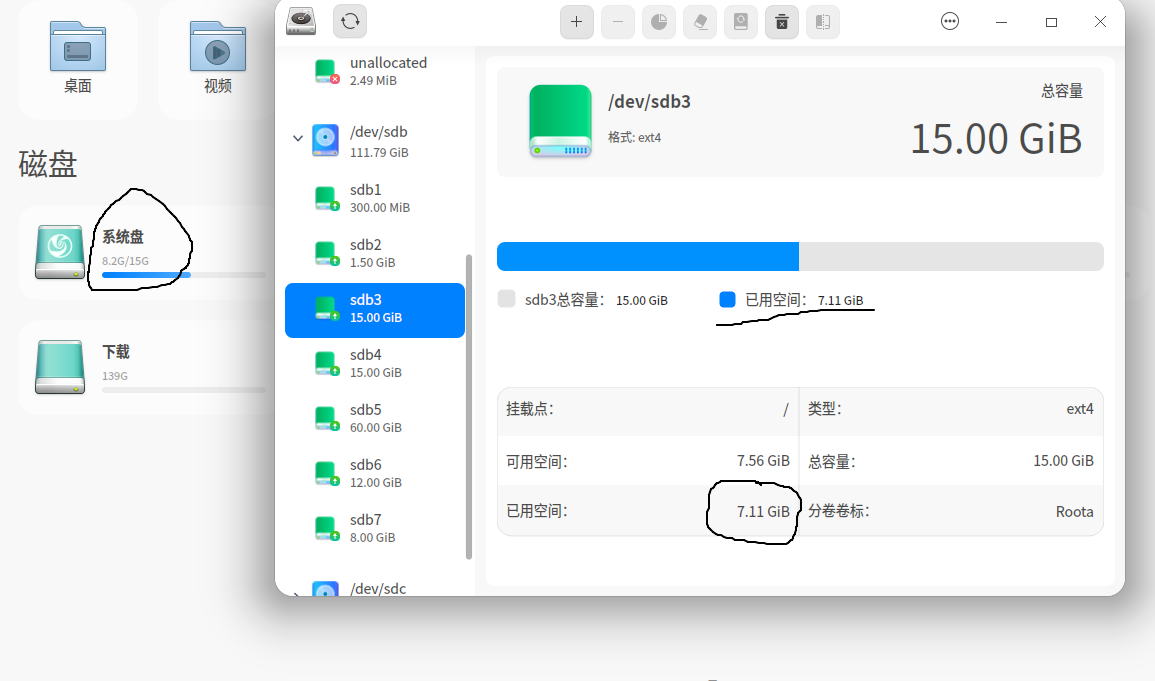Open the three-dots main menu
Screen dimensions: 1155x681
[x=950, y=21]
